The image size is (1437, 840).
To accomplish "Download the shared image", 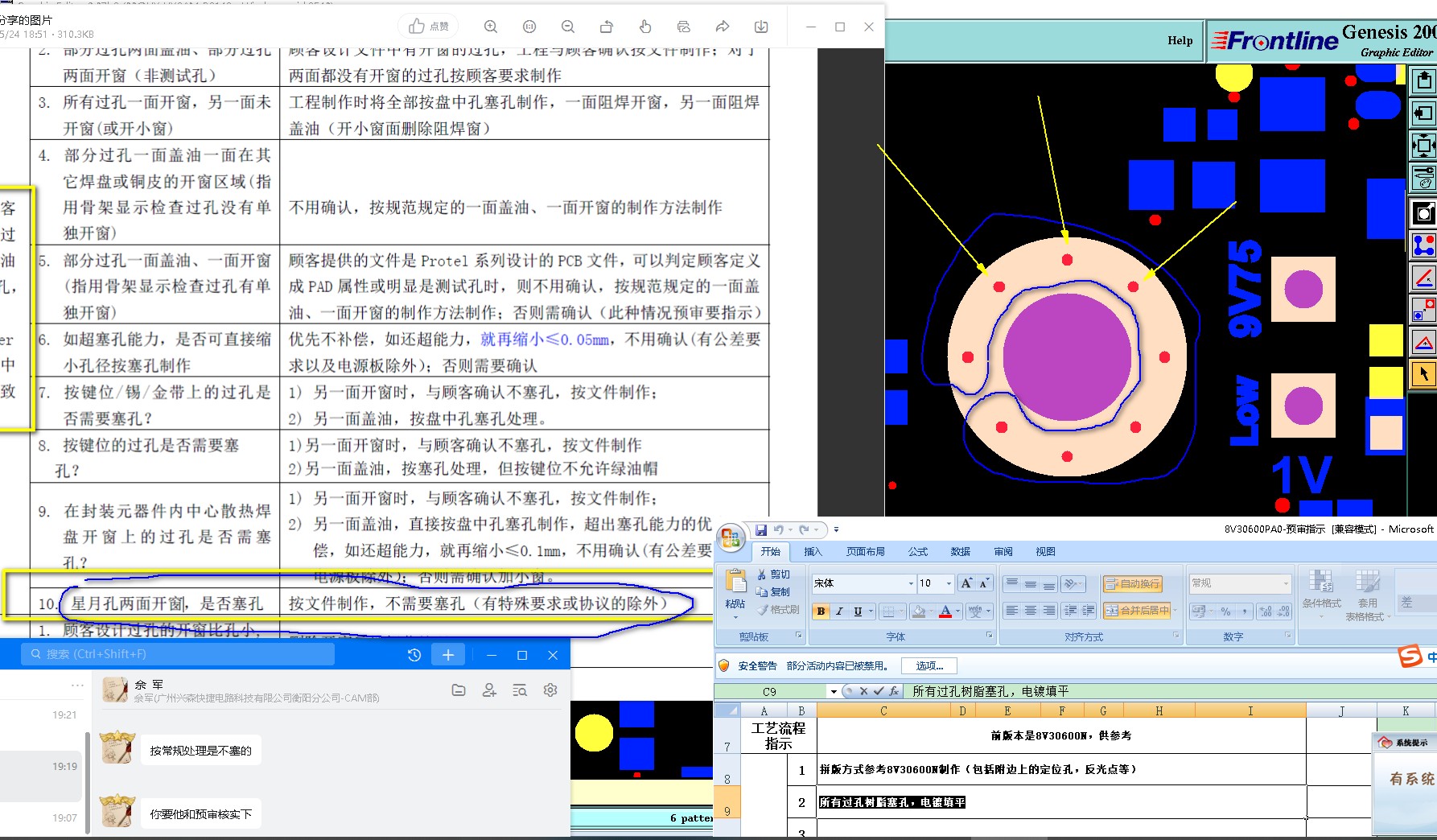I will pos(761,27).
